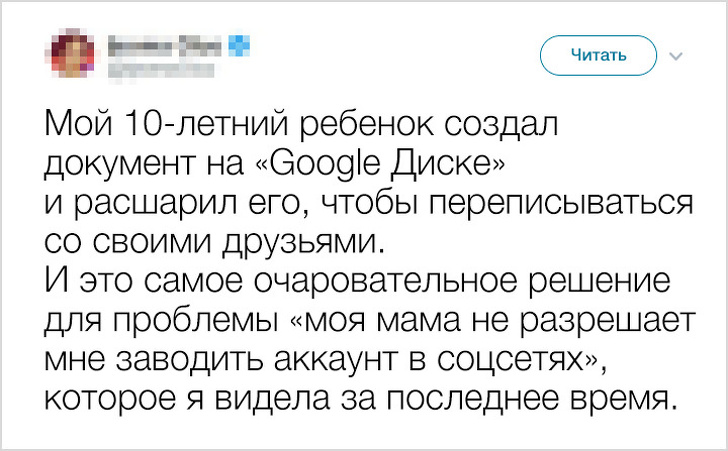The height and width of the screenshot is (451, 728).
Task: Click the last line starting with "которое"
Action: [x=355, y=398]
